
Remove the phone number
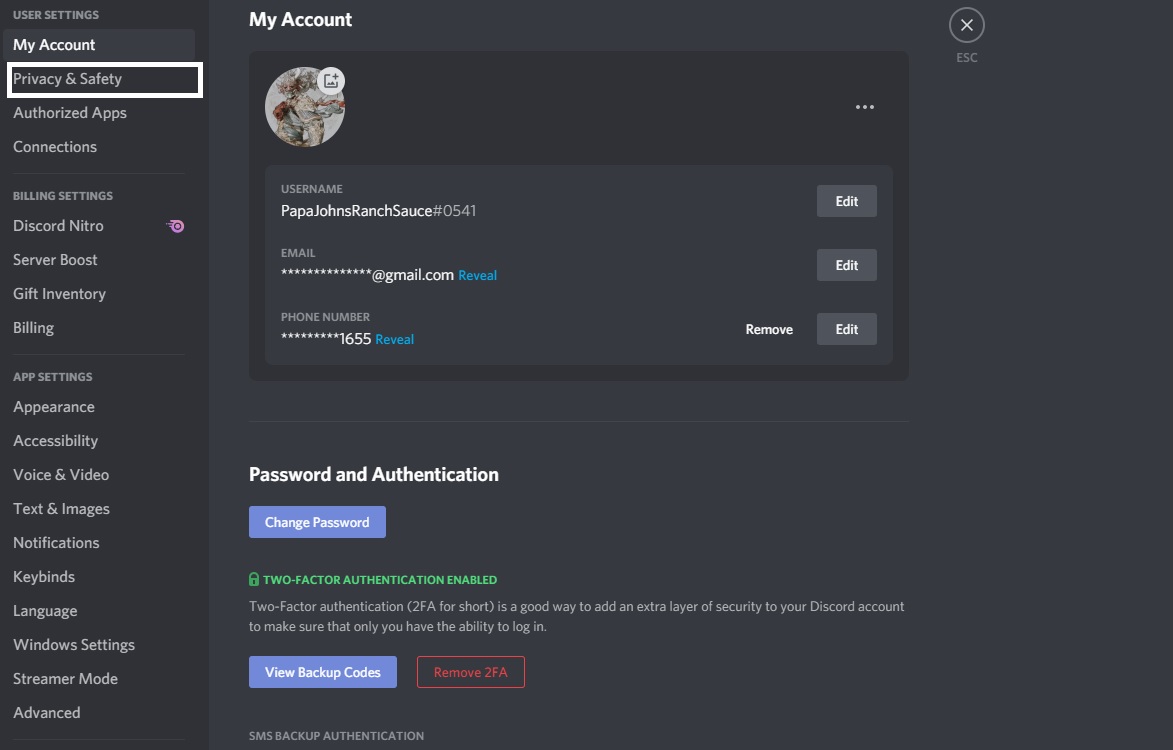(x=769, y=329)
